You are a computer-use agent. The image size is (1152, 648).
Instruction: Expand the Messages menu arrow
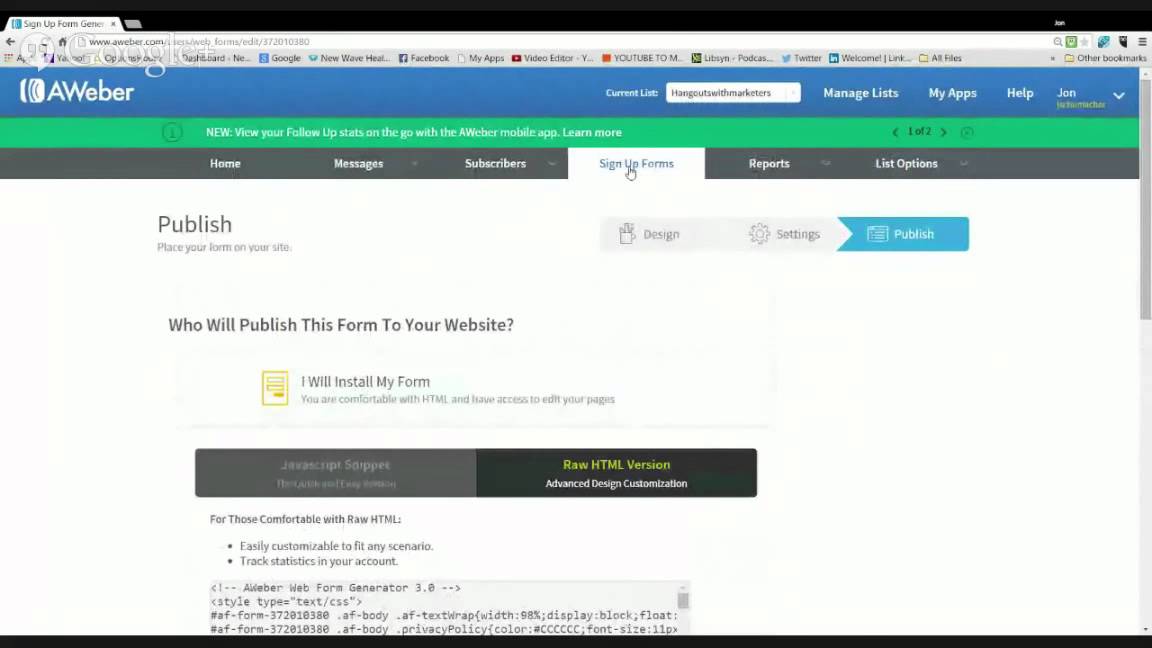(414, 164)
